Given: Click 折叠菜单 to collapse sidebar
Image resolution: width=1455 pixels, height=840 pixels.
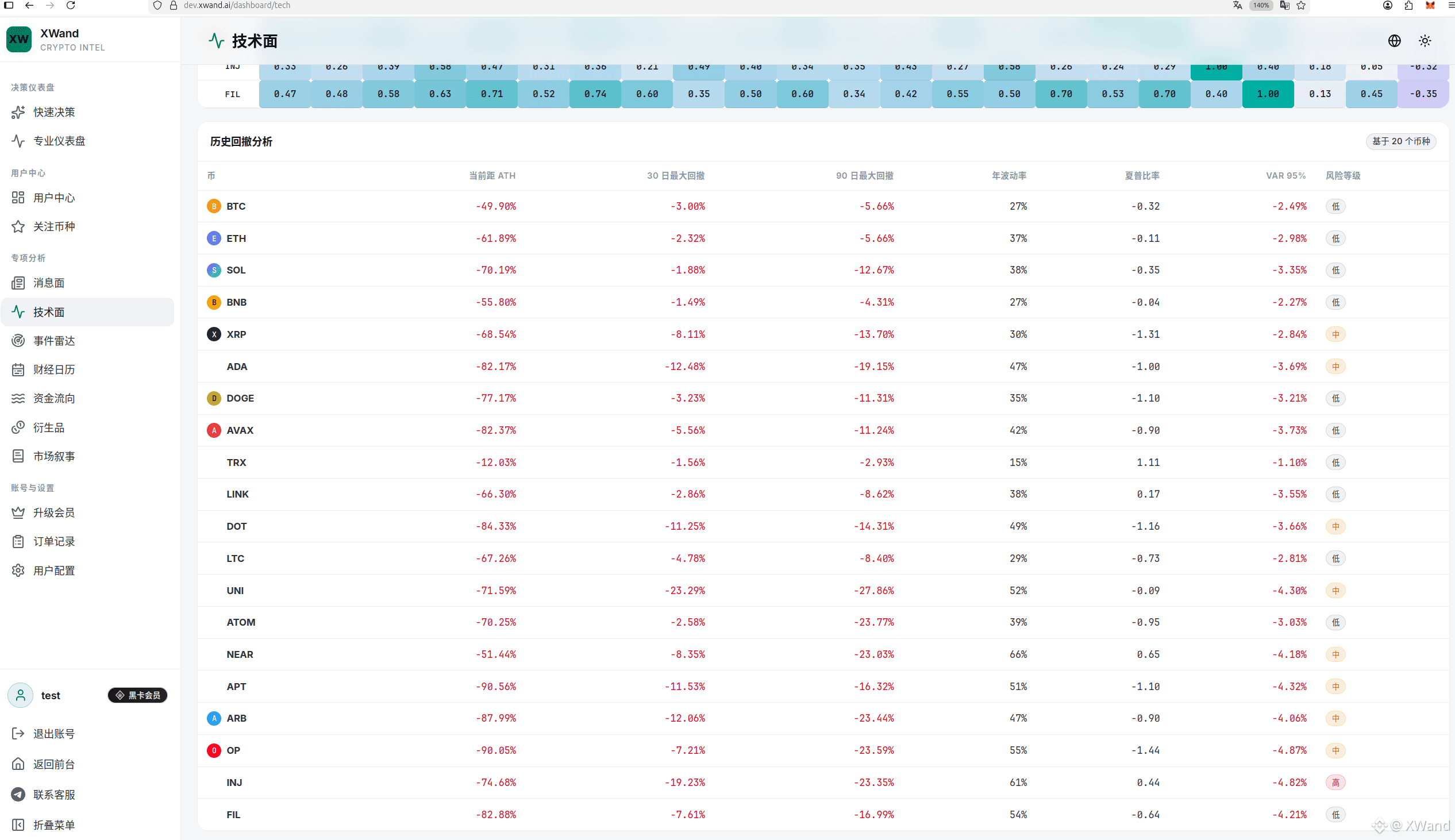Looking at the screenshot, I should [88, 825].
